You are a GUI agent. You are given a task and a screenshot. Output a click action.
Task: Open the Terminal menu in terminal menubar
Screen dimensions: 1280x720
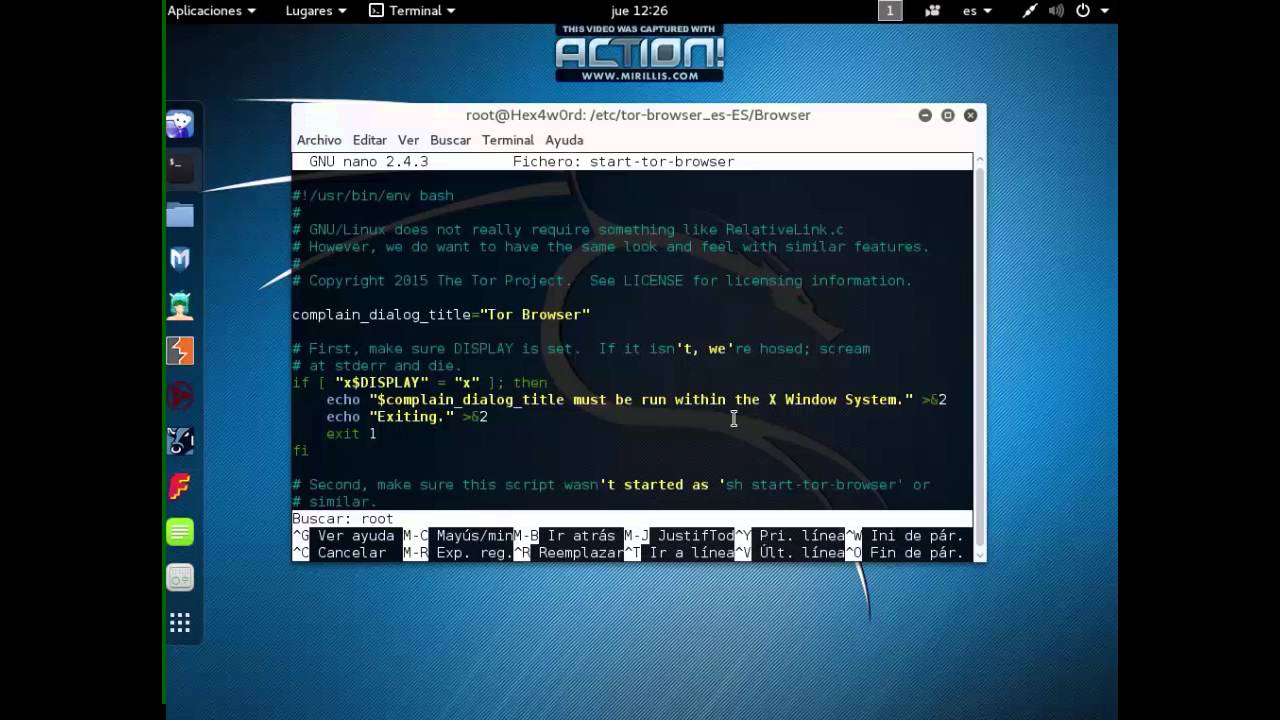[508, 140]
